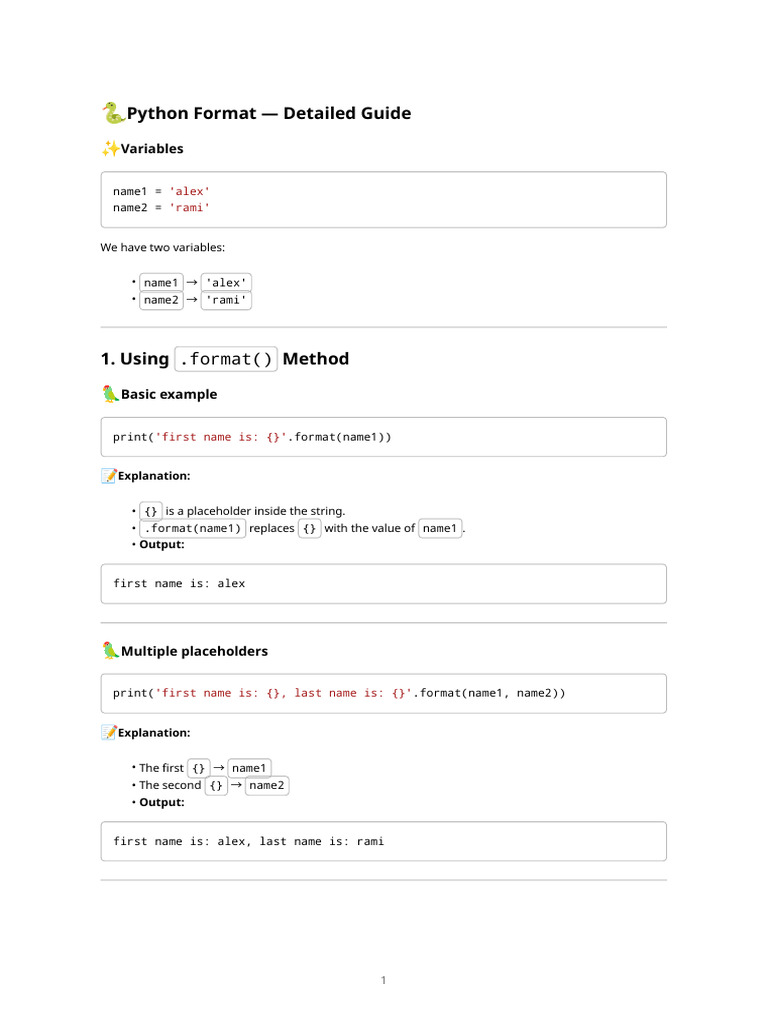The width and height of the screenshot is (768, 1024).
Task: Click the multiple placeholders print code block
Action: [x=383, y=694]
